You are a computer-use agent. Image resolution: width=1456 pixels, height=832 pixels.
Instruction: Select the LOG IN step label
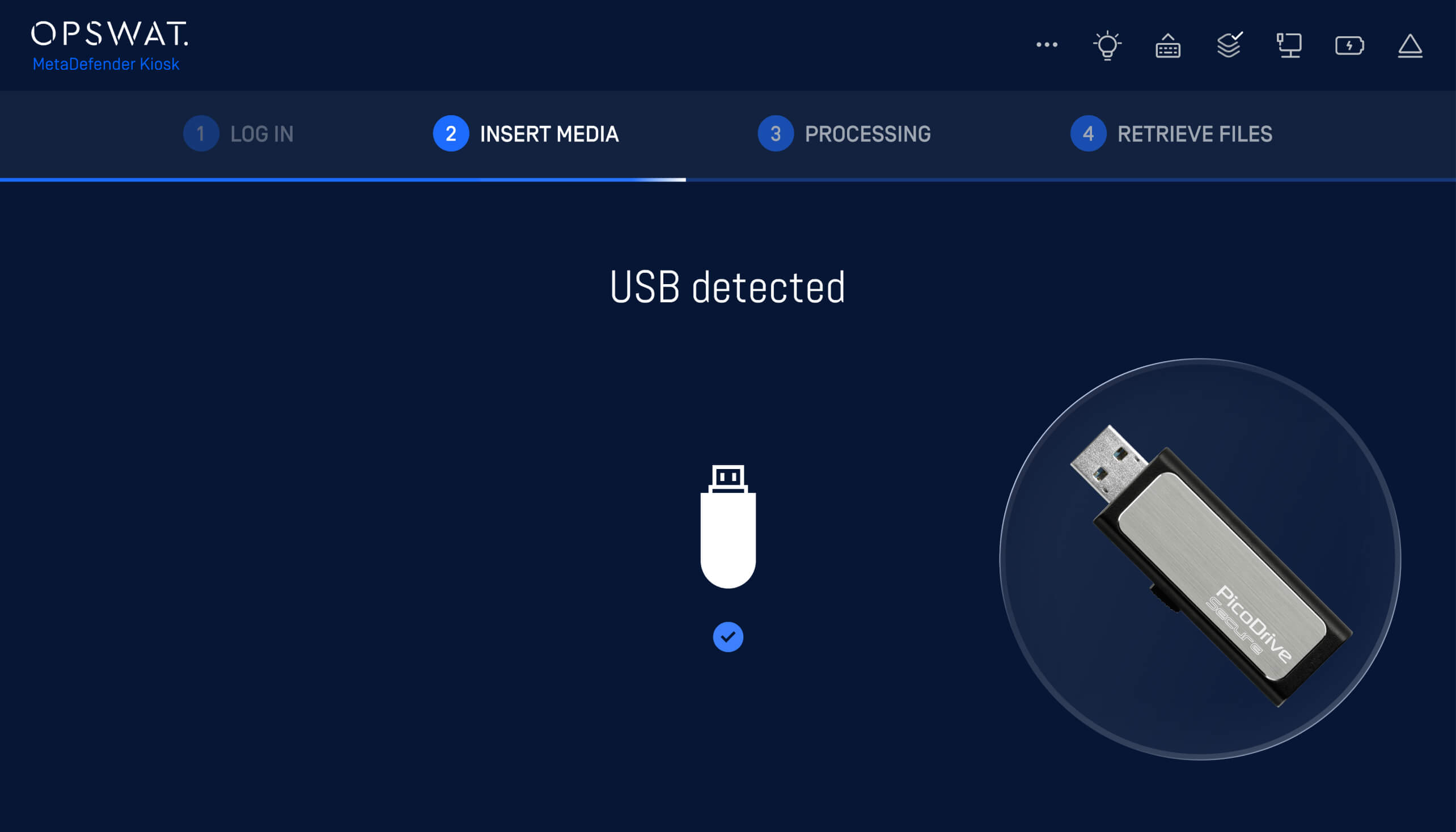point(261,134)
